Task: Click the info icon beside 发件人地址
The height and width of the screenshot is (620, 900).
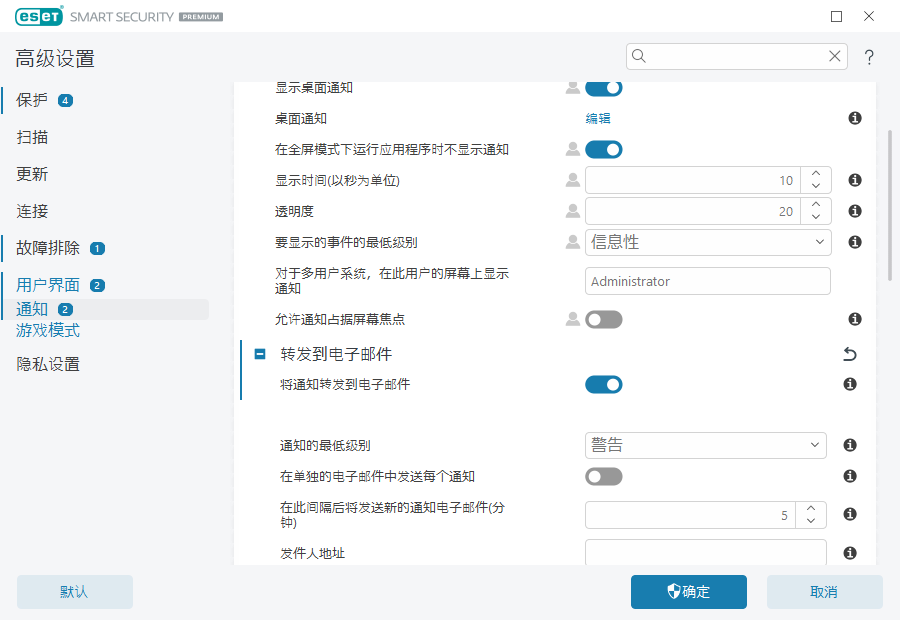Action: pos(849,553)
